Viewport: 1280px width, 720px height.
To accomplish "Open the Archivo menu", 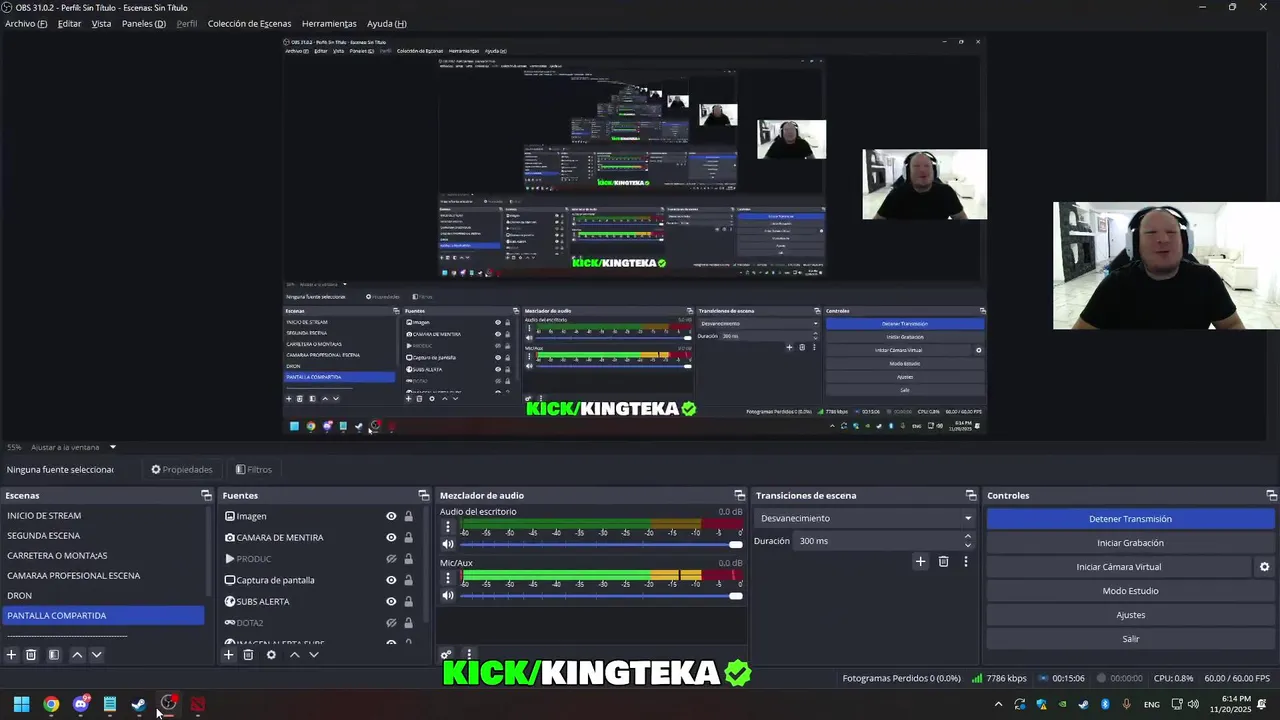I will pos(26,23).
